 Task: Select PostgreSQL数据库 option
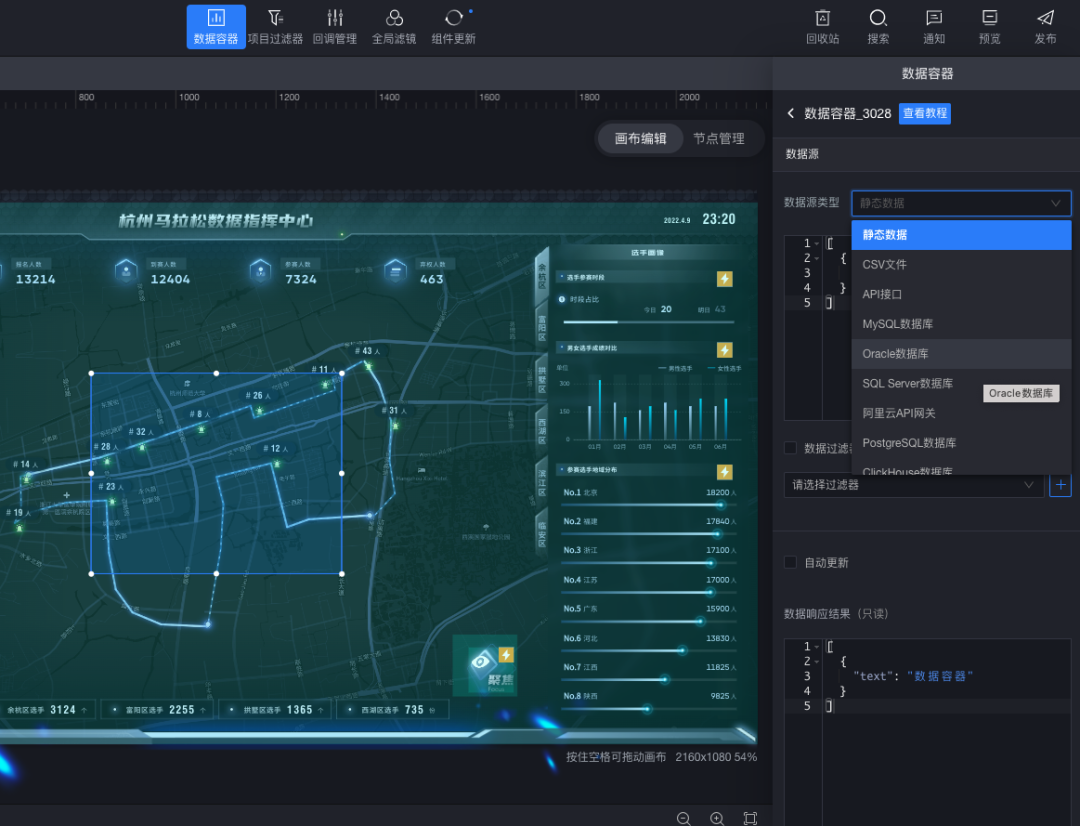pos(961,442)
